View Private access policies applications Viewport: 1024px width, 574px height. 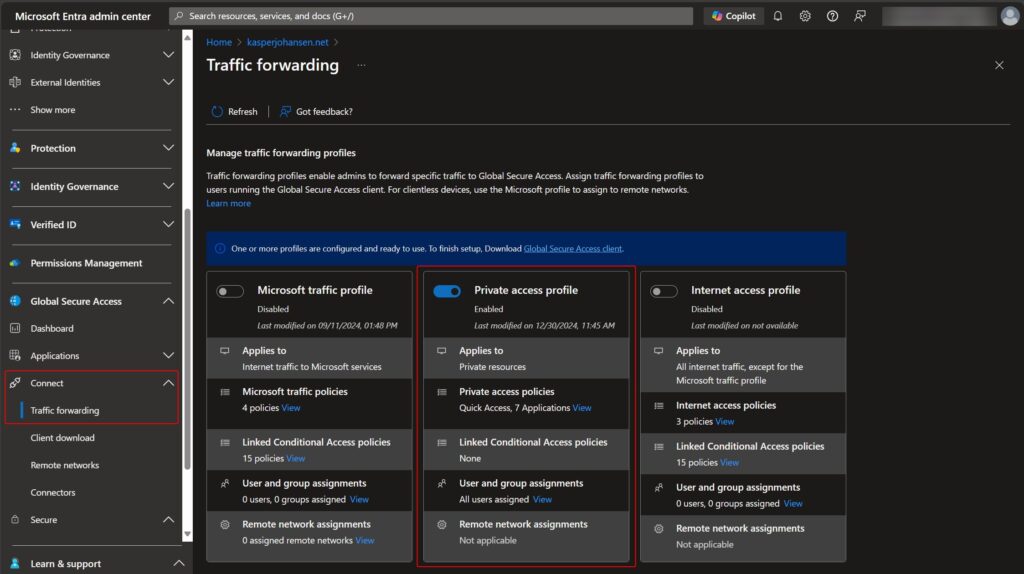tap(582, 407)
